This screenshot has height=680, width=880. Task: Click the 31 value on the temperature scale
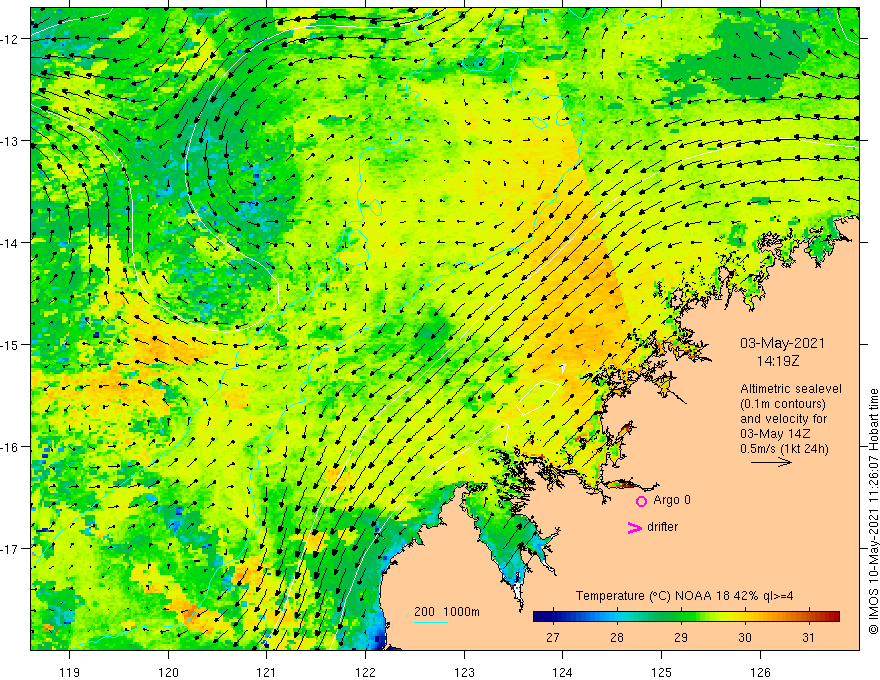pyautogui.click(x=808, y=638)
